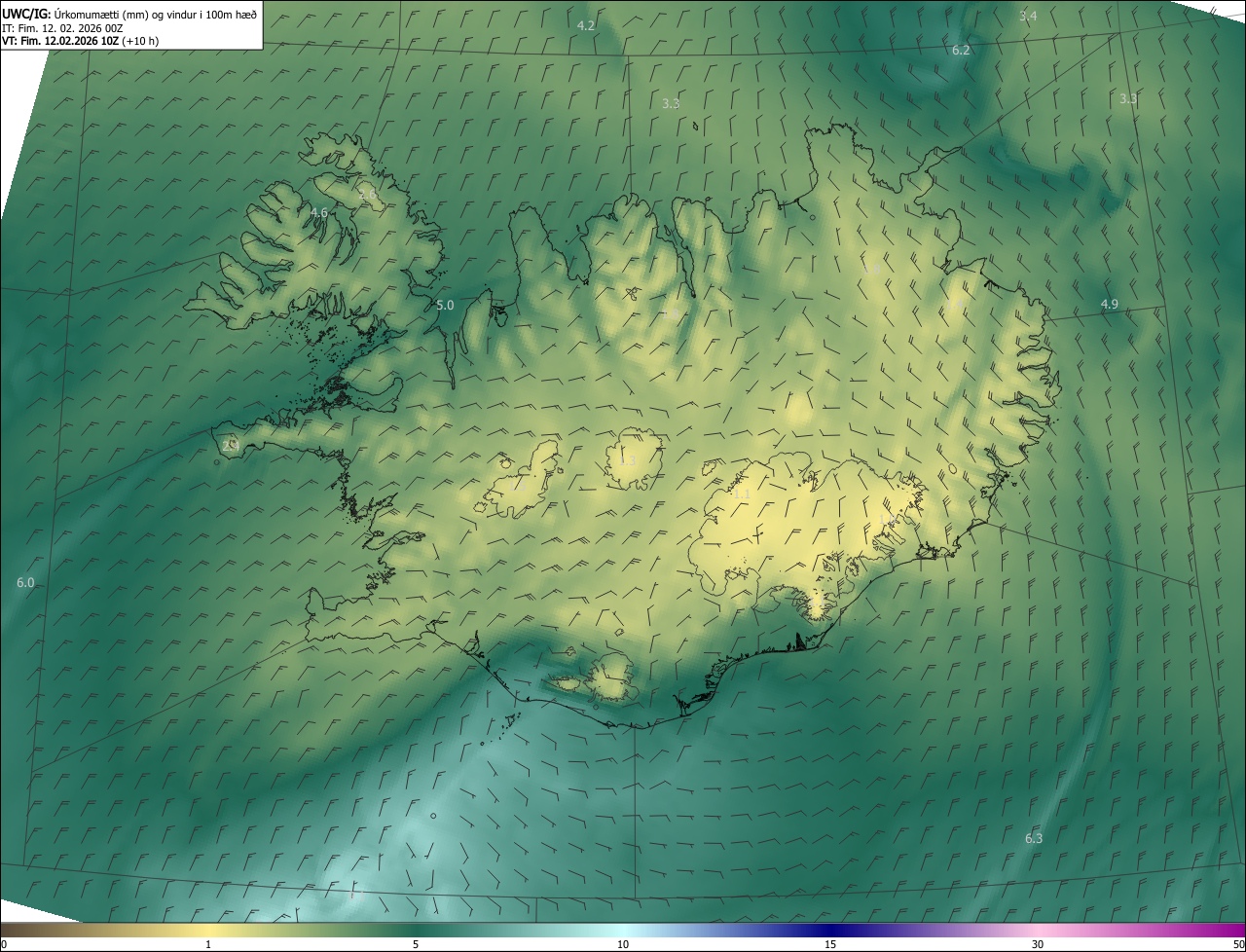This screenshot has height=952, width=1246.
Task: Click the map value label "3.4"
Action: [1028, 16]
